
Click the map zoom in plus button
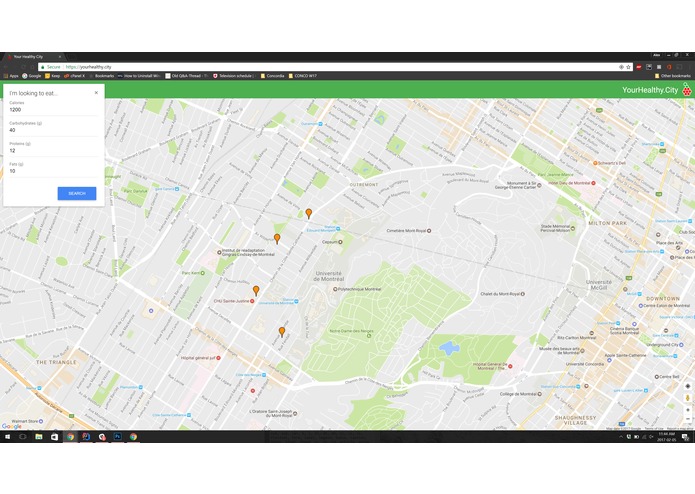[x=687, y=410]
